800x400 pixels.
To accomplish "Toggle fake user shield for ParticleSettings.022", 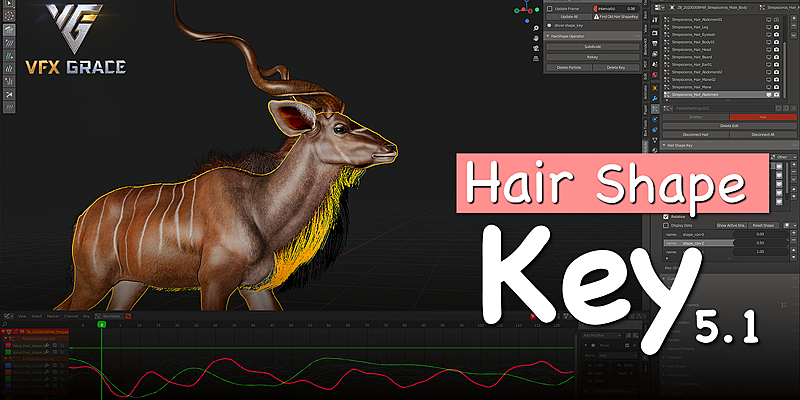I will (x=778, y=109).
